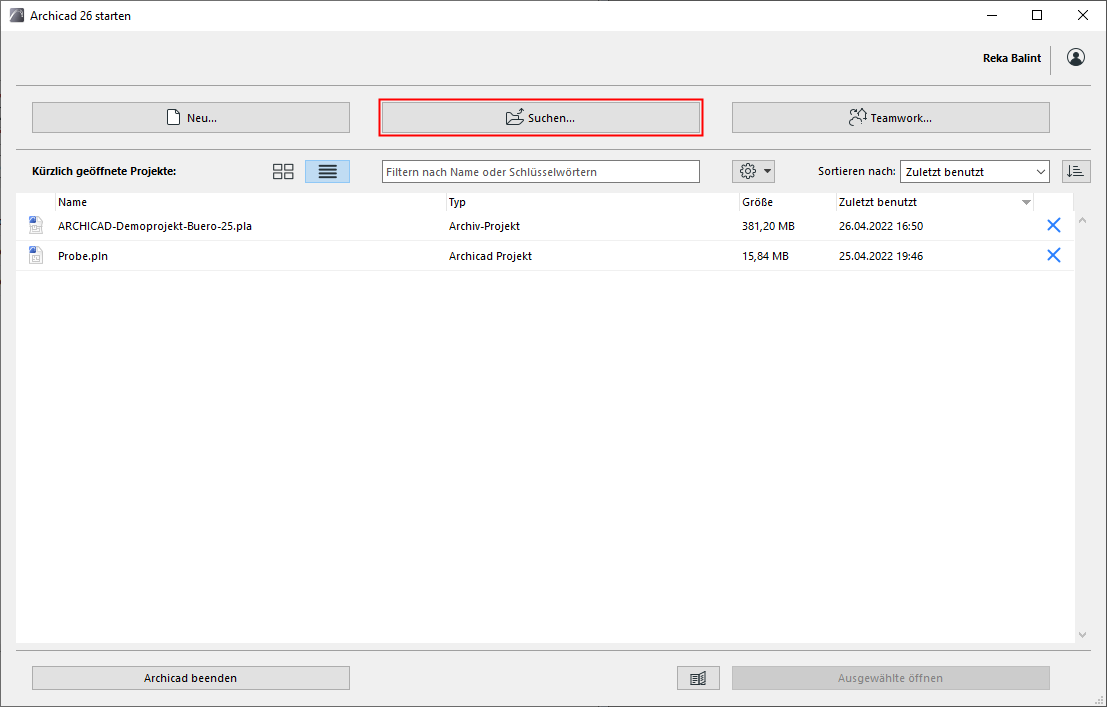Focus the filter by name or keywords field

coord(541,172)
